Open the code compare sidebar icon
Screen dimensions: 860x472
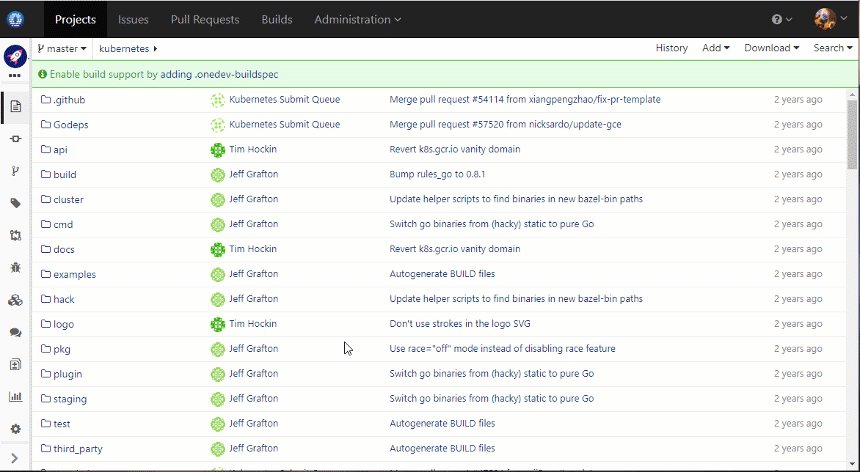pos(15,364)
